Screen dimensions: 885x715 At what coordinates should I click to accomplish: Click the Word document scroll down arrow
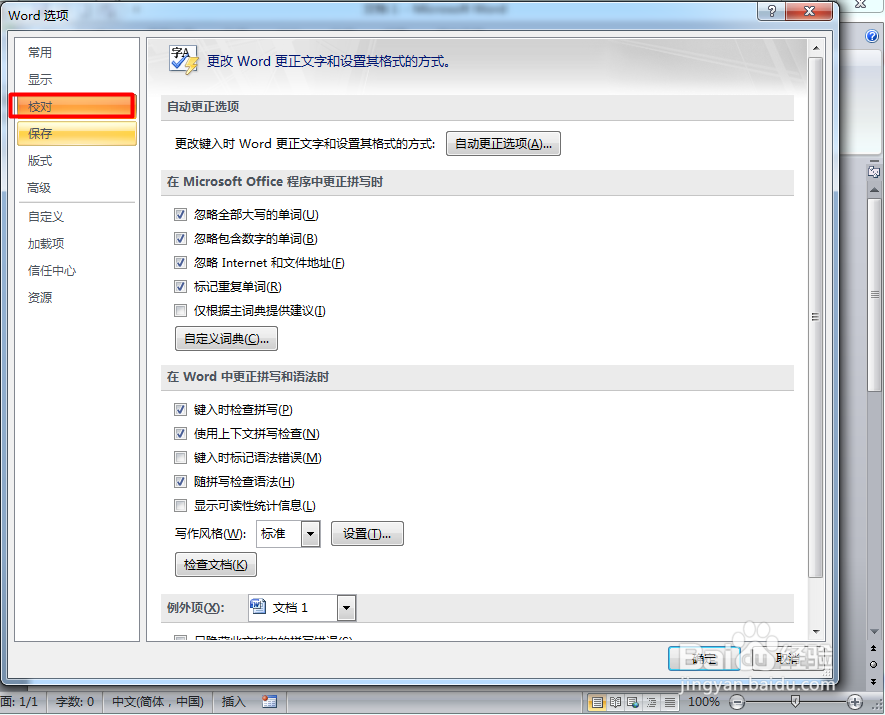pyautogui.click(x=874, y=632)
